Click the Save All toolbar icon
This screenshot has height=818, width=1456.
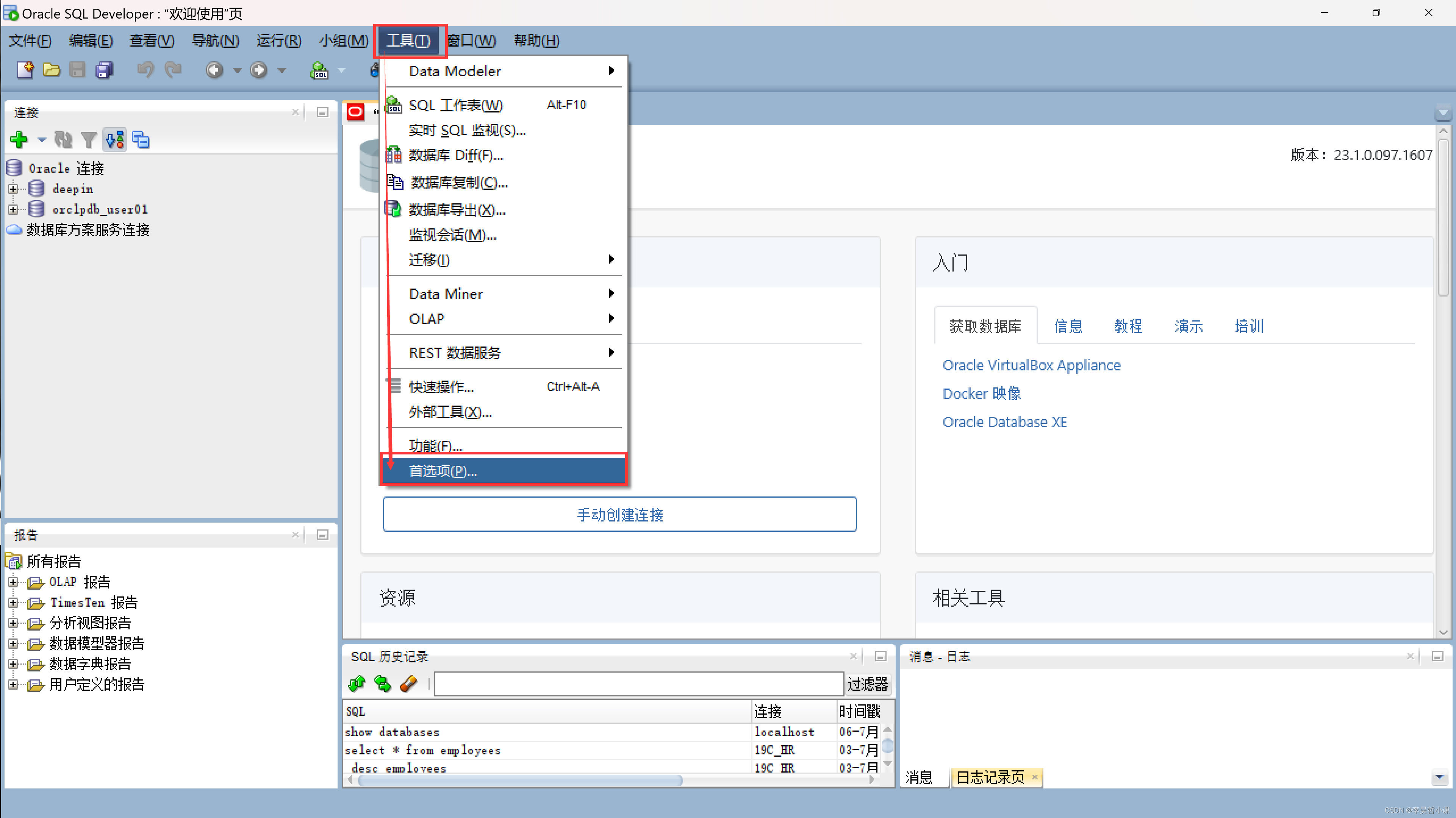coord(104,70)
